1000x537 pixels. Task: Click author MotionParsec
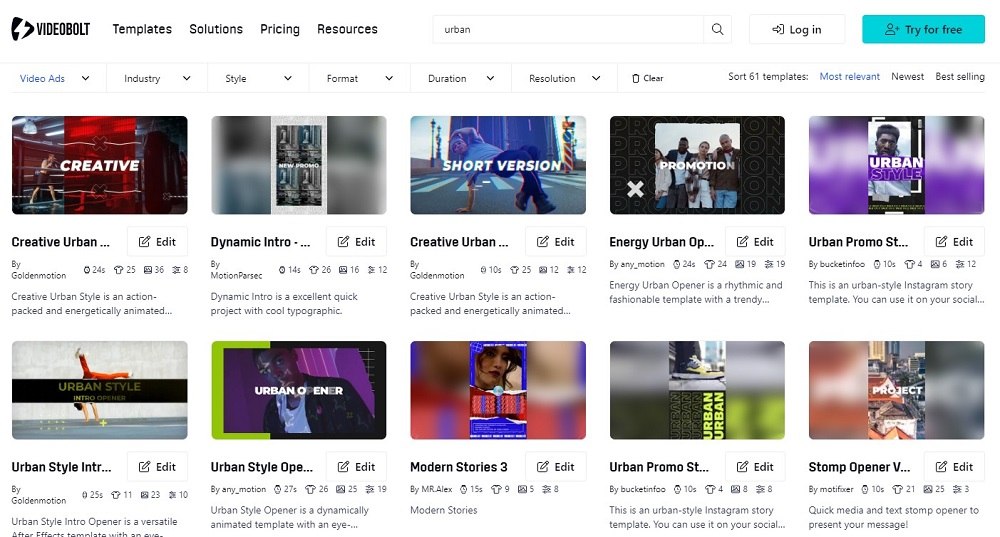point(237,276)
